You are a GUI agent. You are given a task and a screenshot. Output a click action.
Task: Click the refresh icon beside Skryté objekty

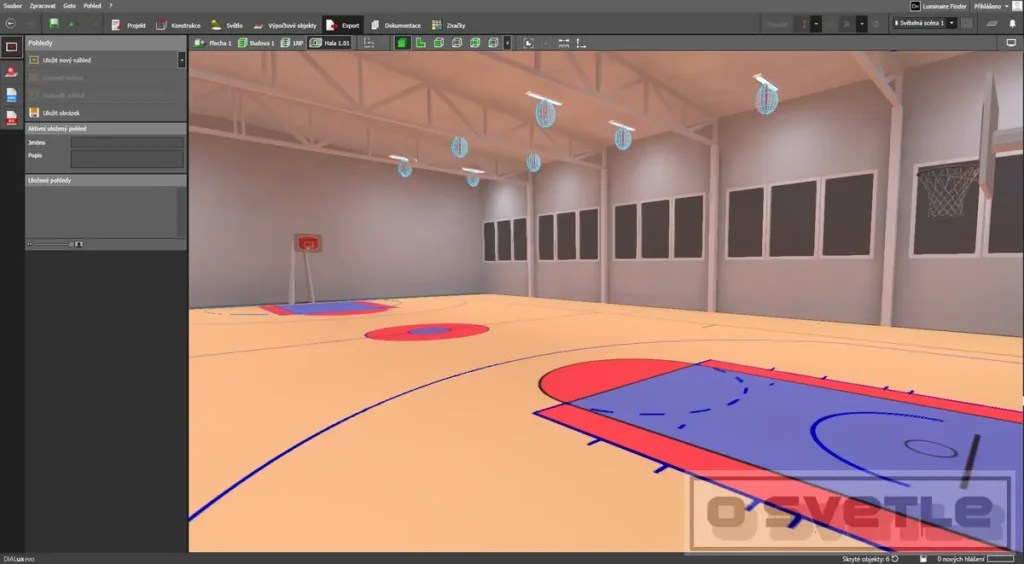pyautogui.click(x=895, y=559)
